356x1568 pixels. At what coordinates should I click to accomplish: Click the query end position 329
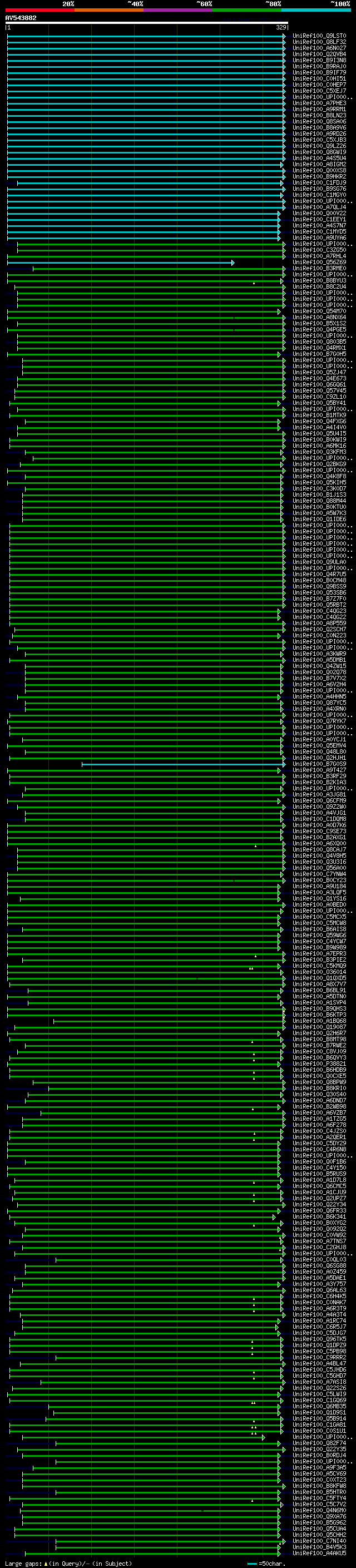click(281, 27)
